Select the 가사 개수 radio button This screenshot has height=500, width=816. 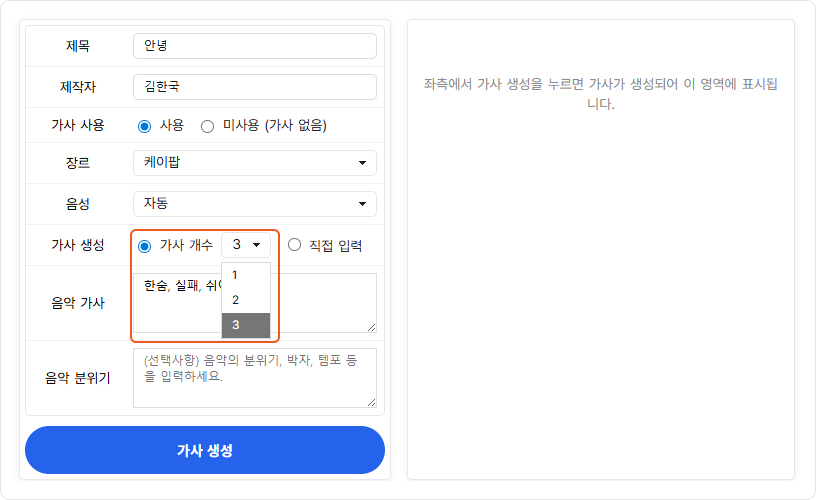144,245
